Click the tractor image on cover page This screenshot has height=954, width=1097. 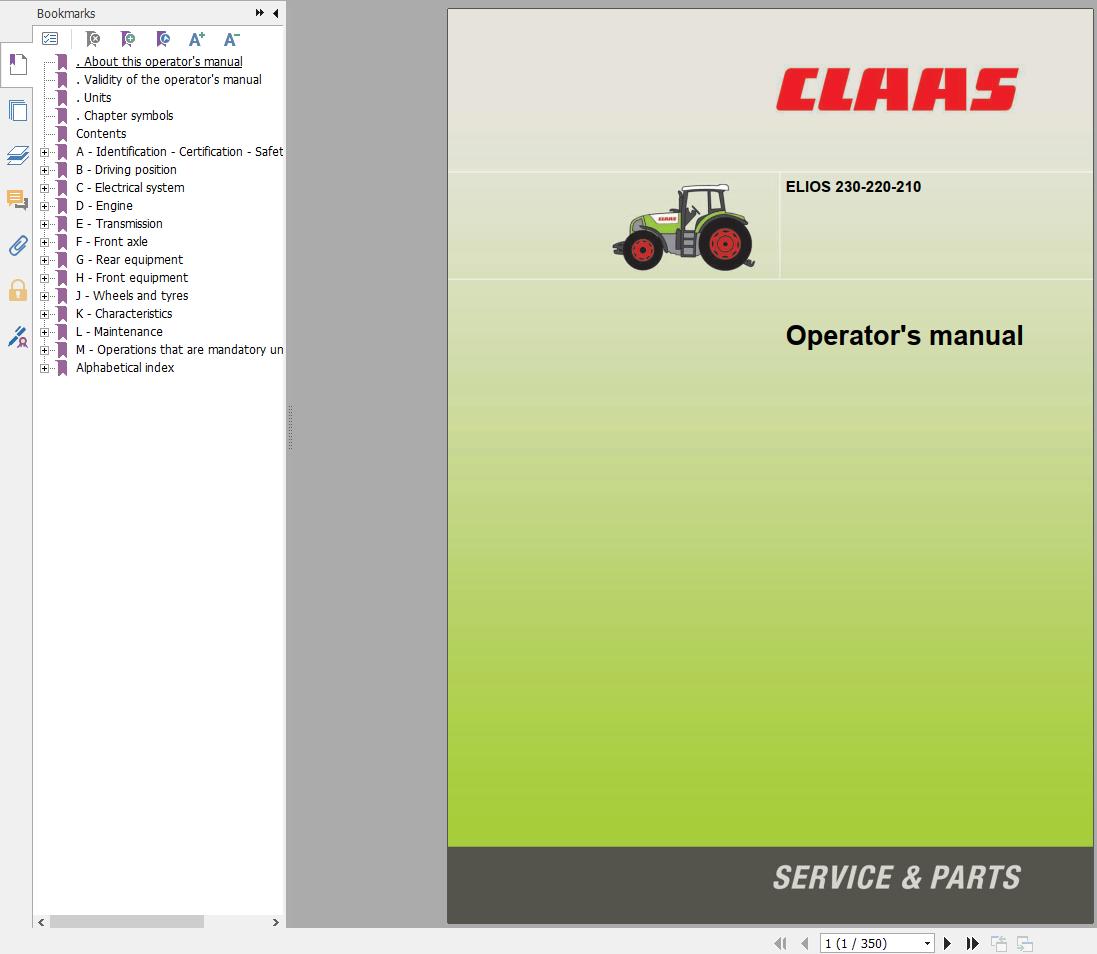pyautogui.click(x=684, y=227)
